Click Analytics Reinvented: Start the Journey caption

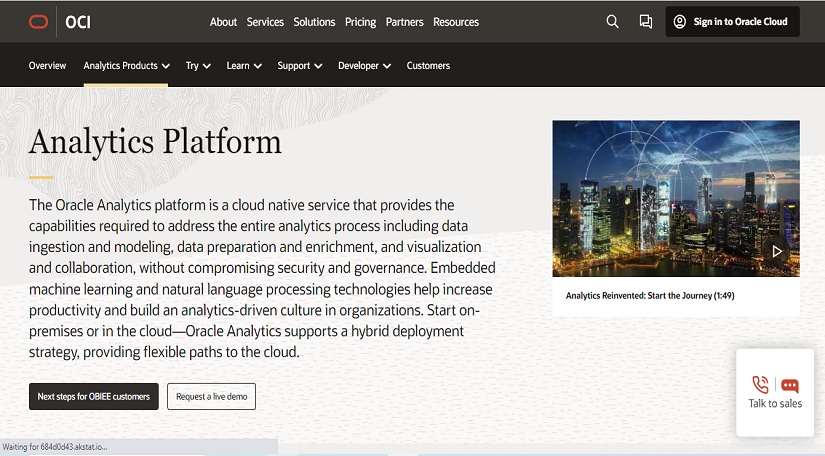coord(650,296)
